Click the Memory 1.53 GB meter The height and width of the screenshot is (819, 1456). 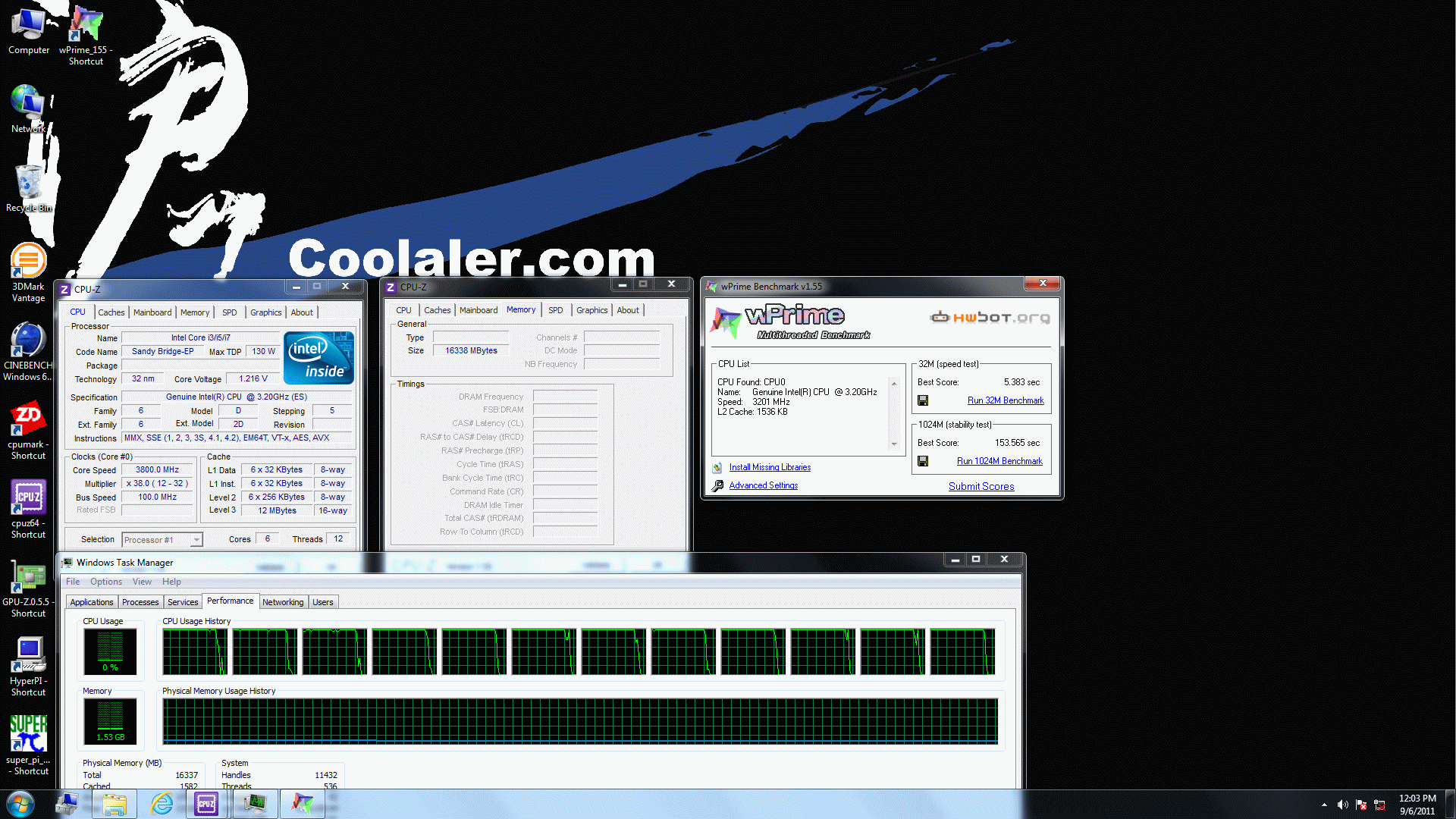[110, 720]
